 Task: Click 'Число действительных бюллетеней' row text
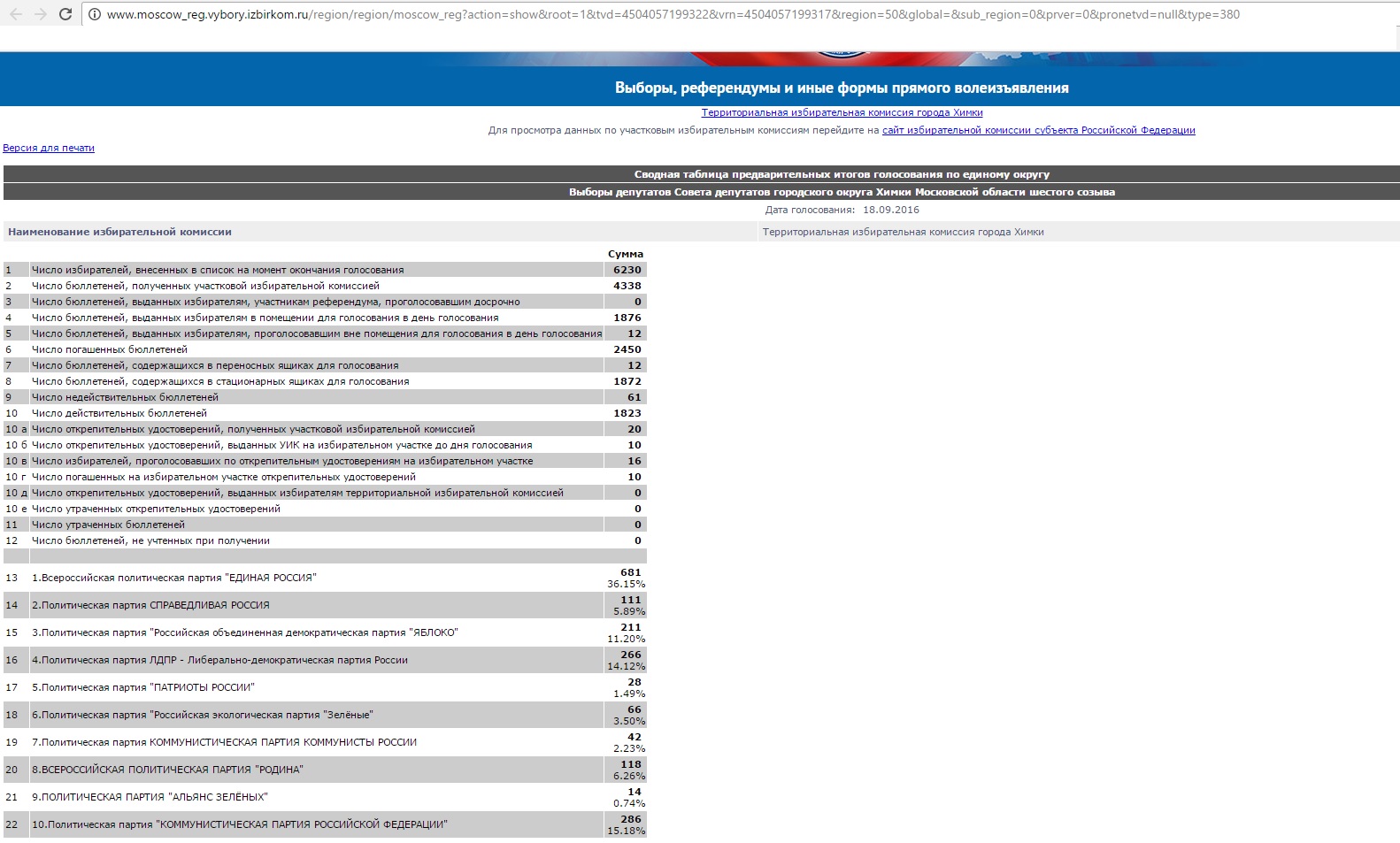[x=119, y=413]
